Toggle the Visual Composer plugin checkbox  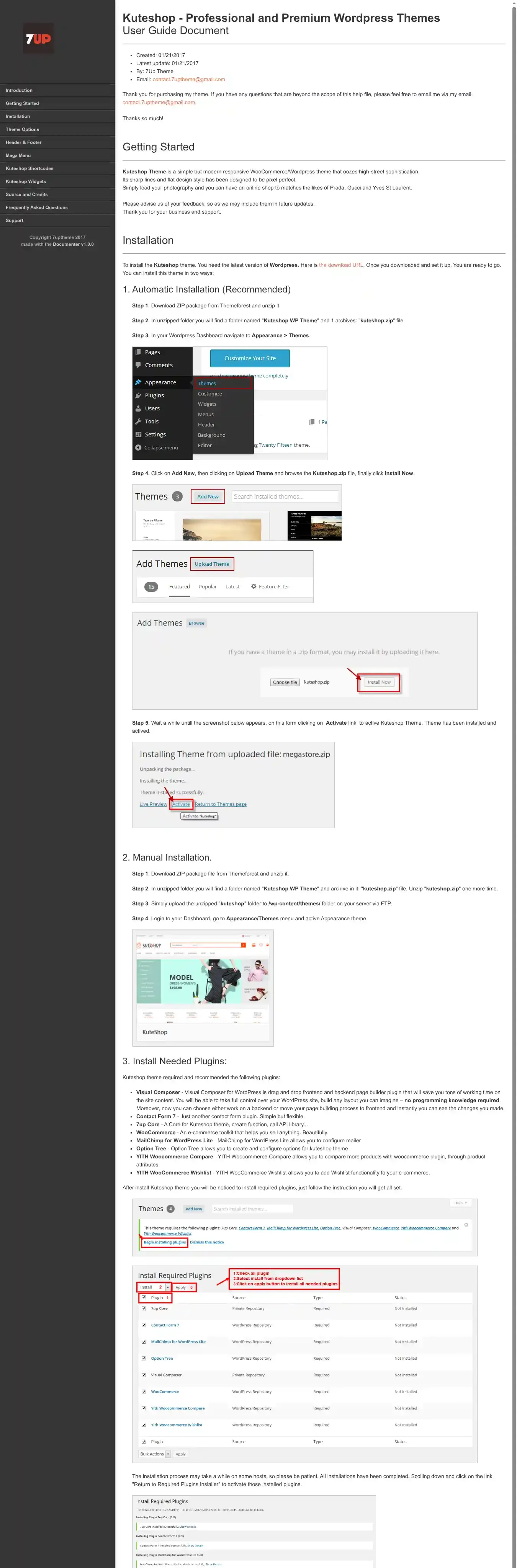(144, 1374)
